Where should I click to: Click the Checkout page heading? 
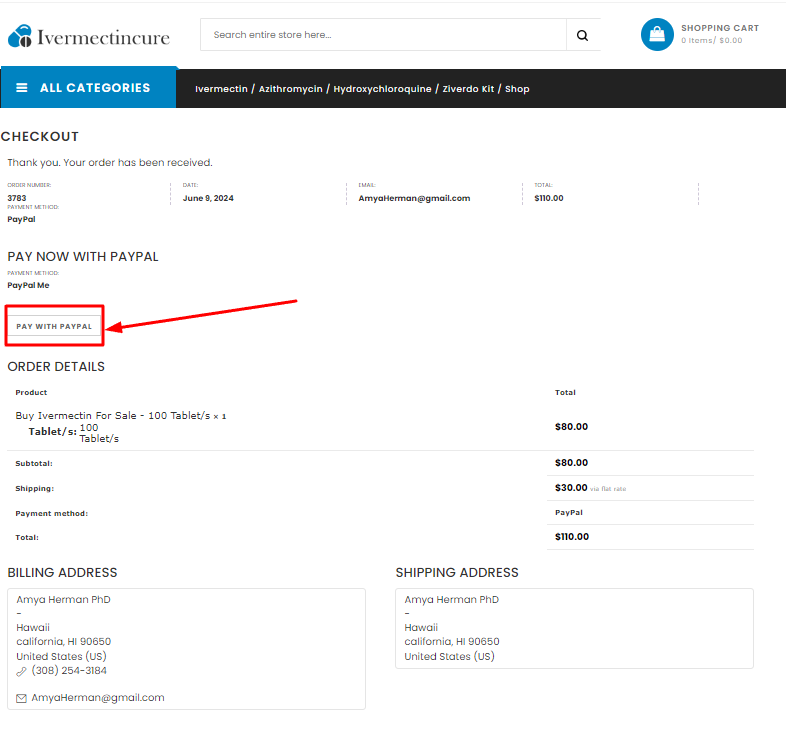click(x=40, y=136)
